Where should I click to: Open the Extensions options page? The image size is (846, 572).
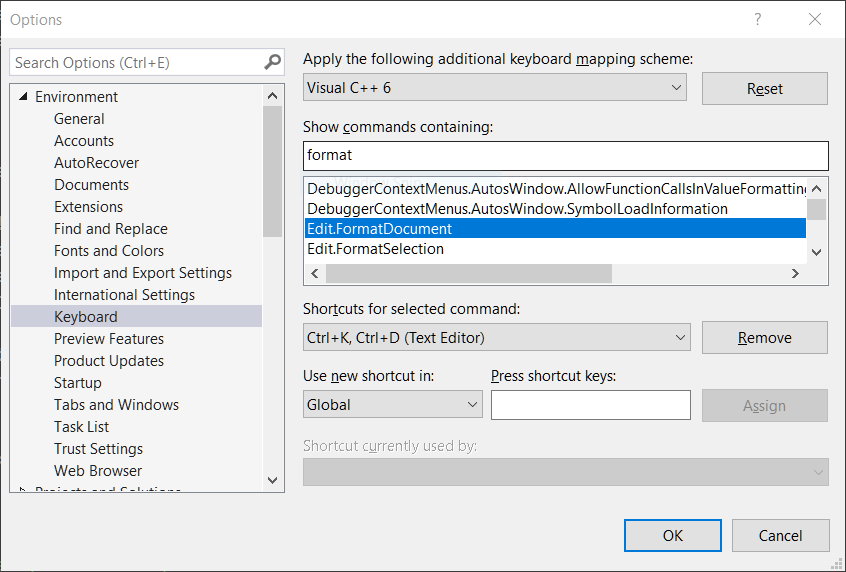(x=88, y=207)
